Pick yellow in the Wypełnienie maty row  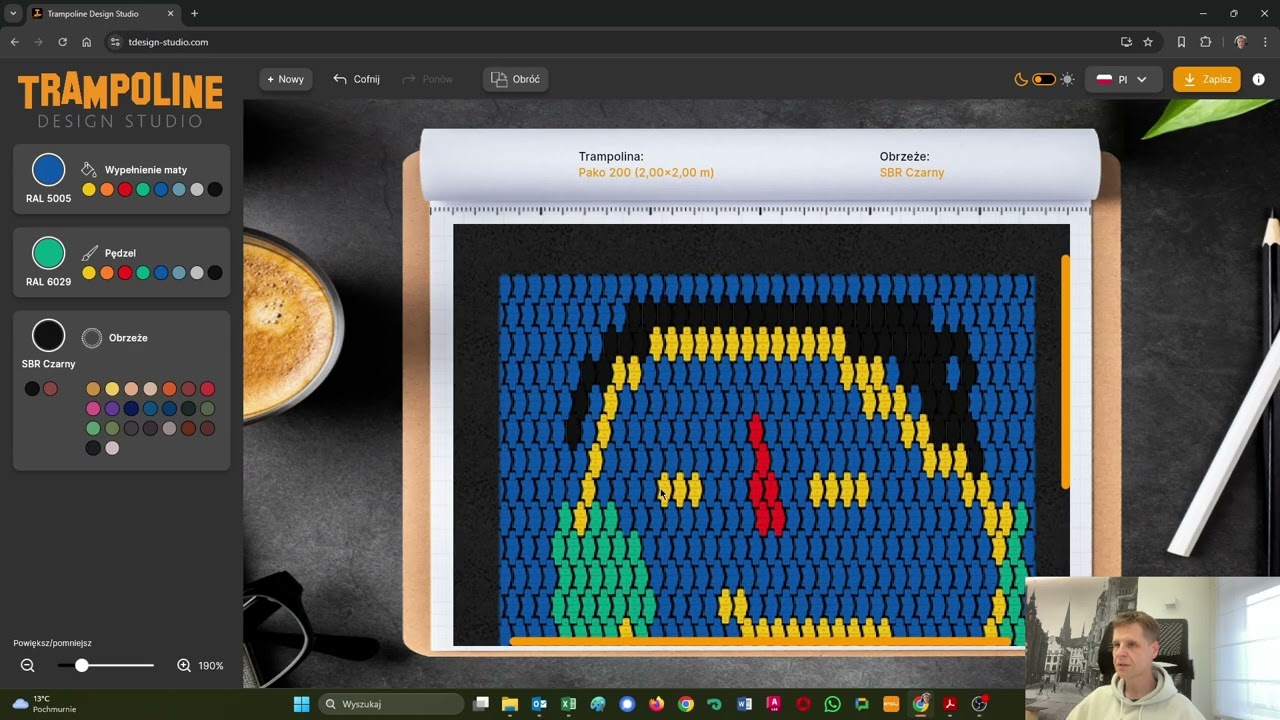pos(89,190)
